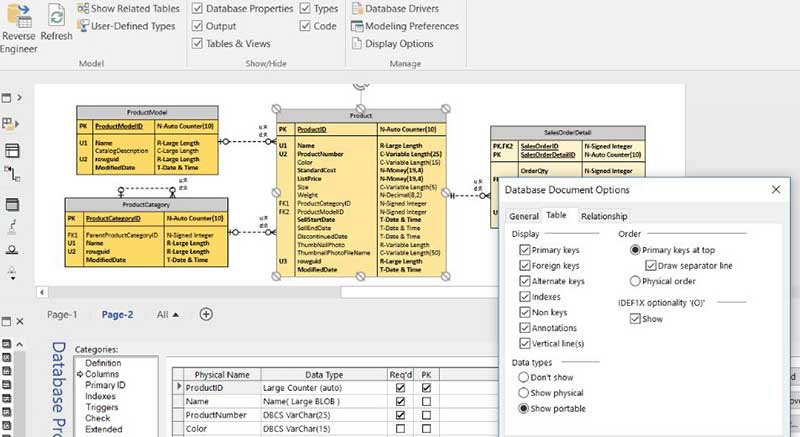Toggle the Database Properties checkbox
This screenshot has height=437, width=800.
pyautogui.click(x=197, y=9)
